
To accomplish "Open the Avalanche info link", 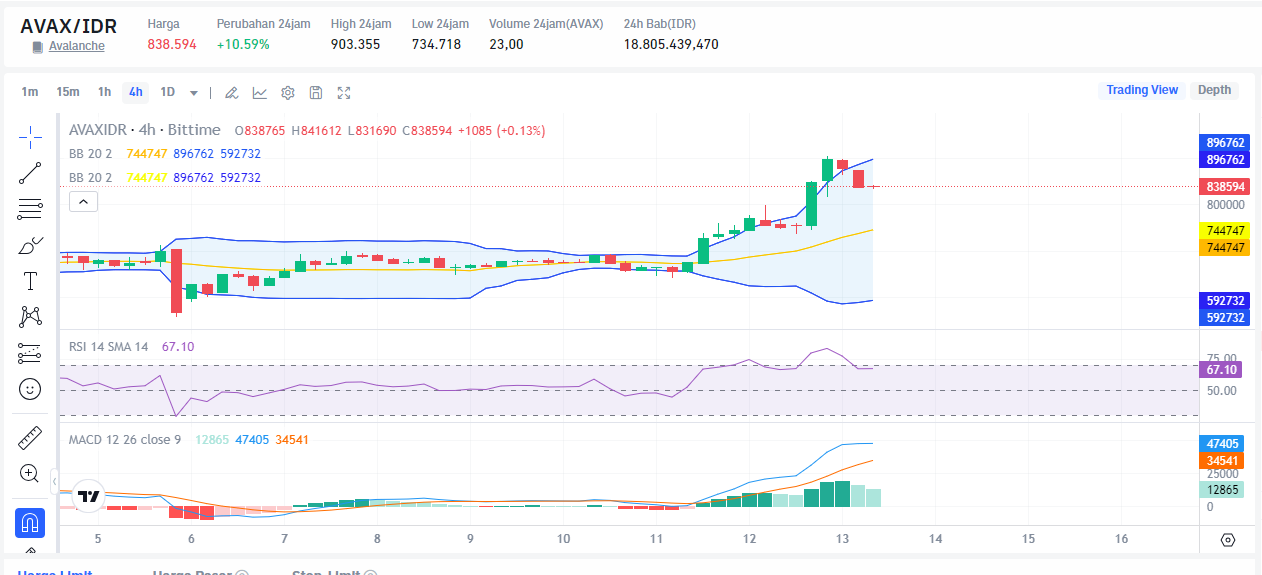I will tap(77, 46).
